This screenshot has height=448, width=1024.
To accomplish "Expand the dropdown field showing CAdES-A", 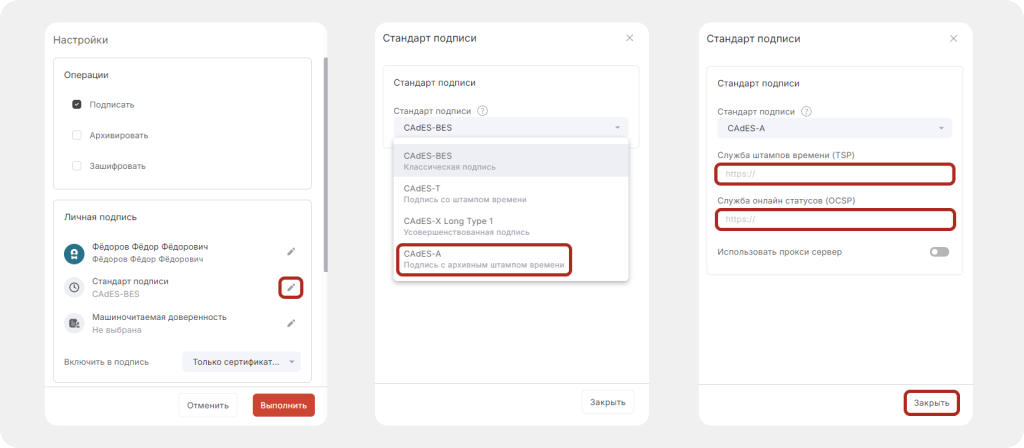I will pos(834,128).
